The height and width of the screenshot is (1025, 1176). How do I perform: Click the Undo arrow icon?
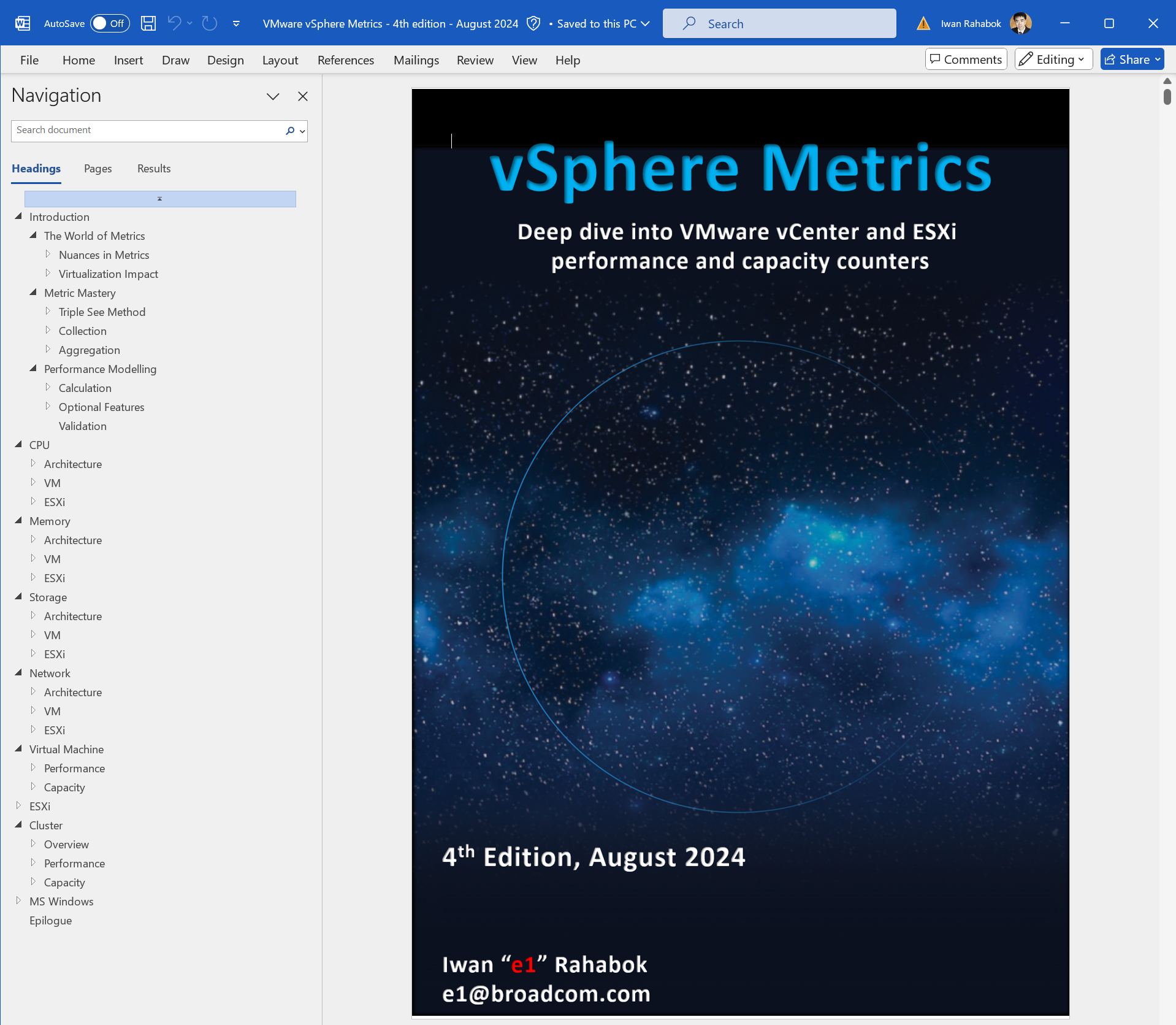(174, 23)
